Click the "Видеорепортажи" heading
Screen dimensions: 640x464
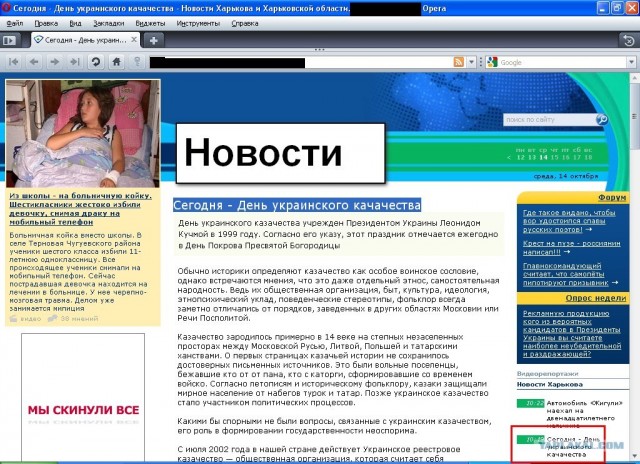[x=547, y=374]
